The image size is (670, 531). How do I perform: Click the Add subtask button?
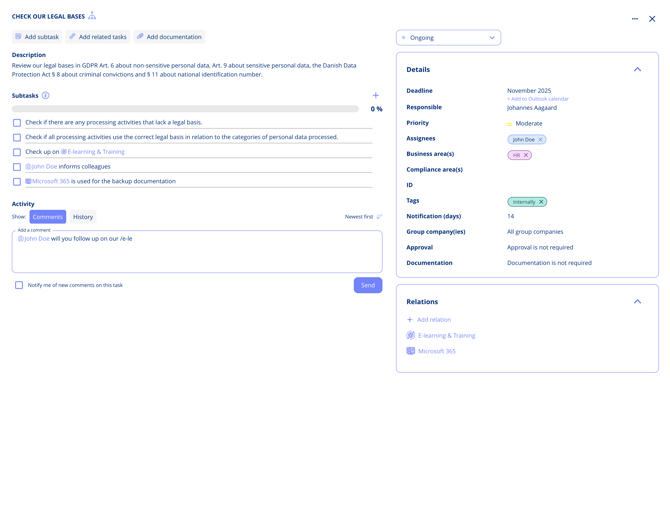37,37
